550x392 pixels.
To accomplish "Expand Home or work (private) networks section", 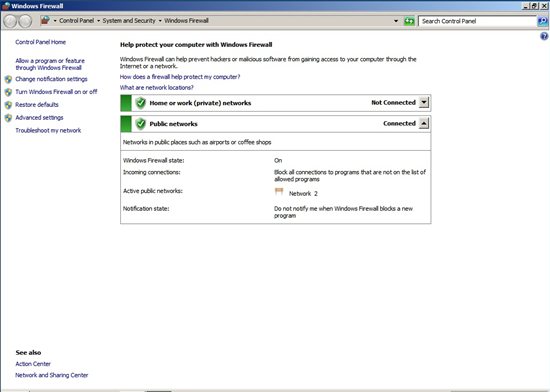I will click(424, 103).
